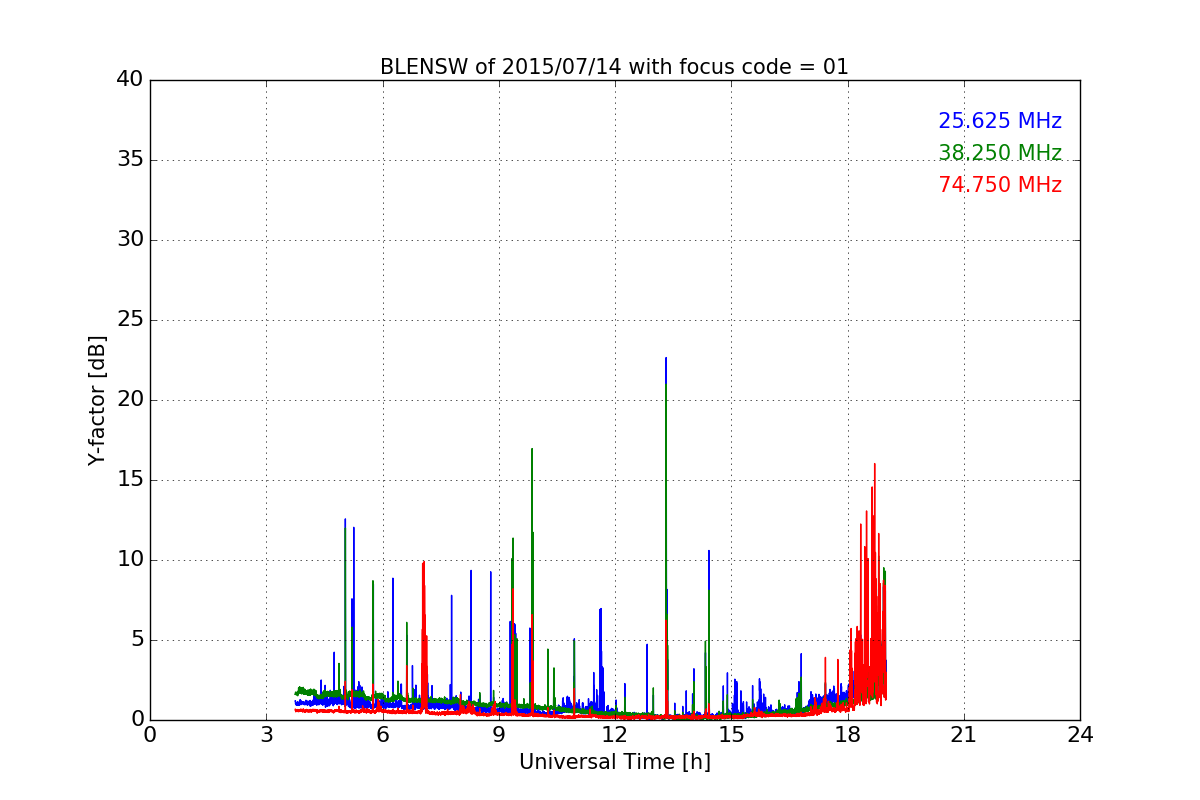Click x-axis tick label 21
This screenshot has height=800, width=1200.
[964, 734]
